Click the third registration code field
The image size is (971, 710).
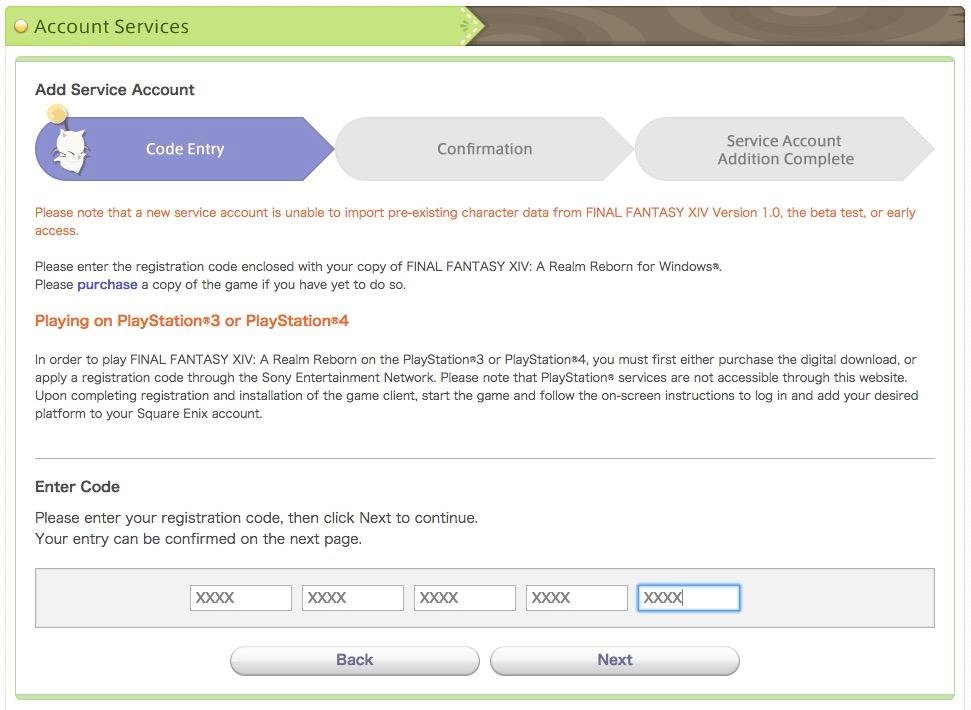465,598
